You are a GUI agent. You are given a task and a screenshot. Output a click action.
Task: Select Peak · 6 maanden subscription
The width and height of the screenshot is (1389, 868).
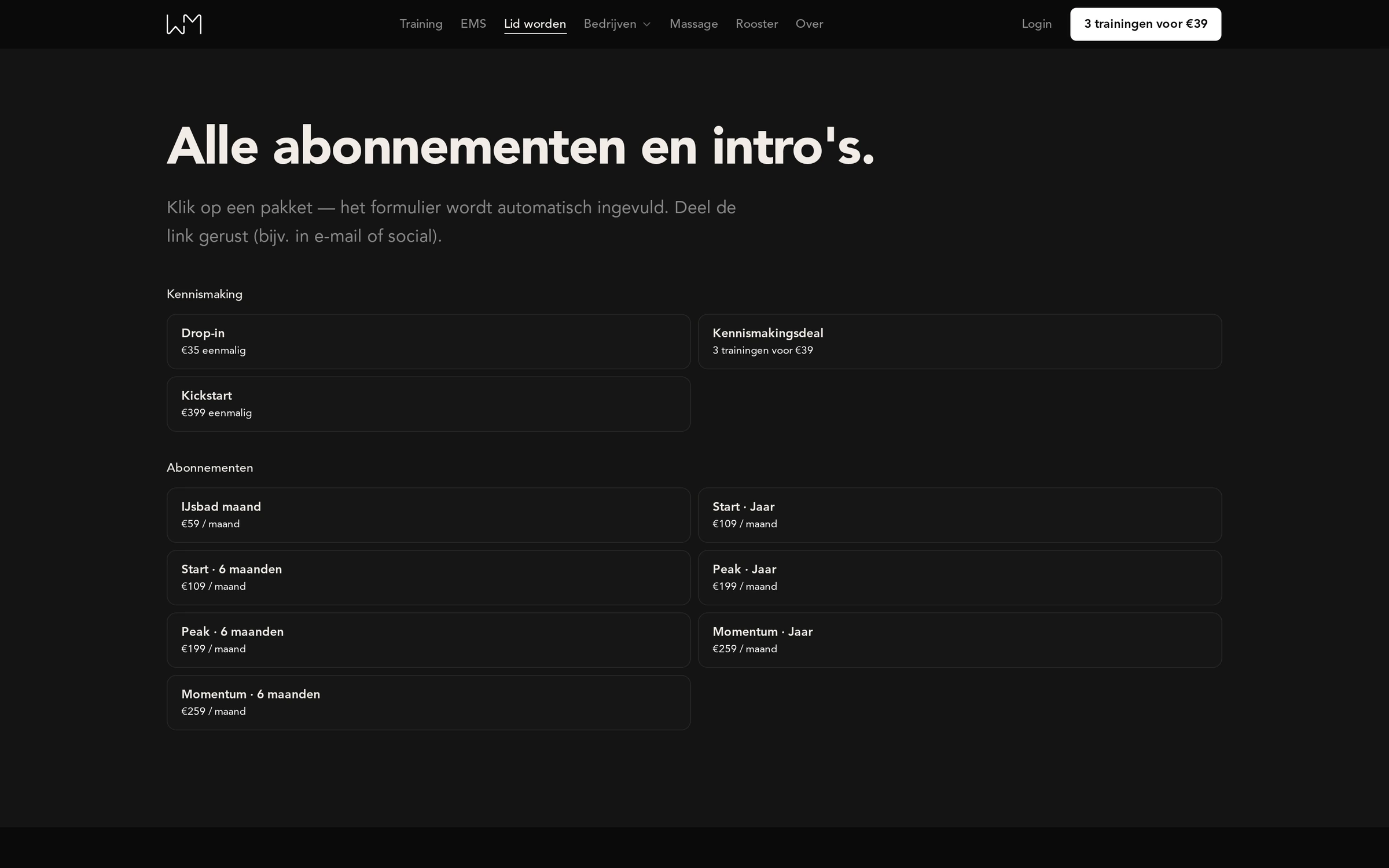point(428,640)
